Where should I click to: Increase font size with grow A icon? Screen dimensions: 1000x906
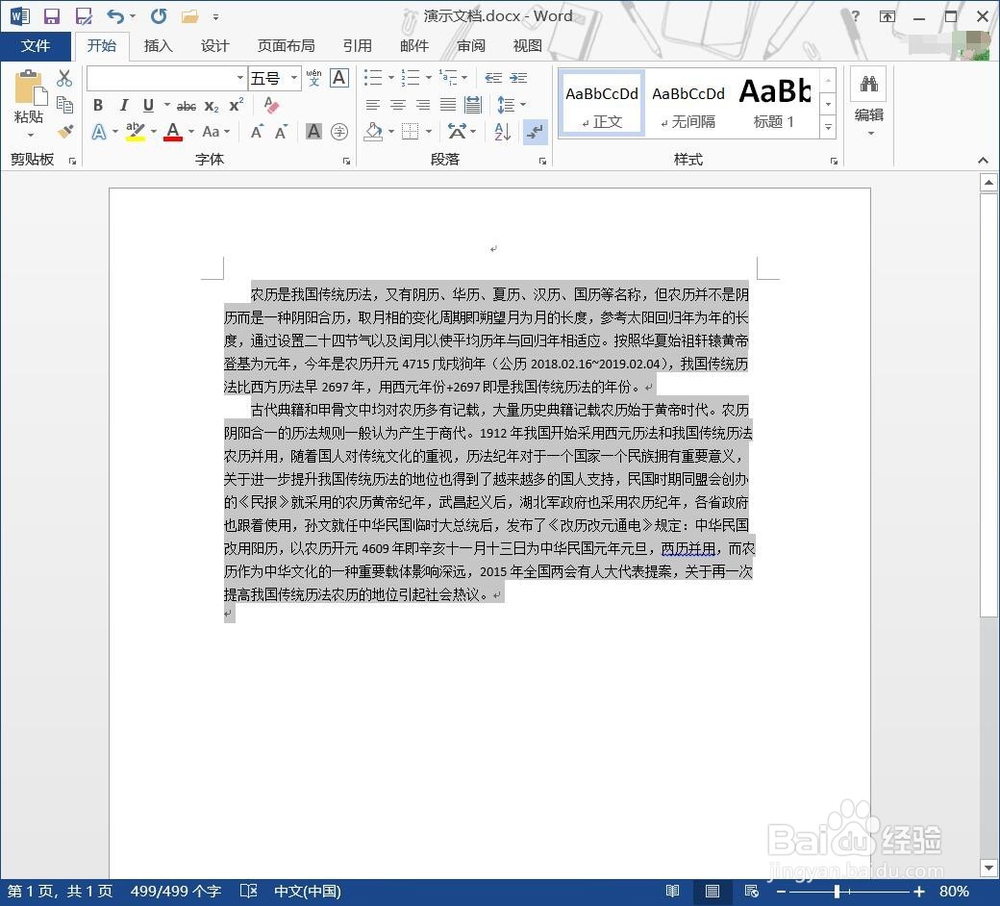(256, 132)
